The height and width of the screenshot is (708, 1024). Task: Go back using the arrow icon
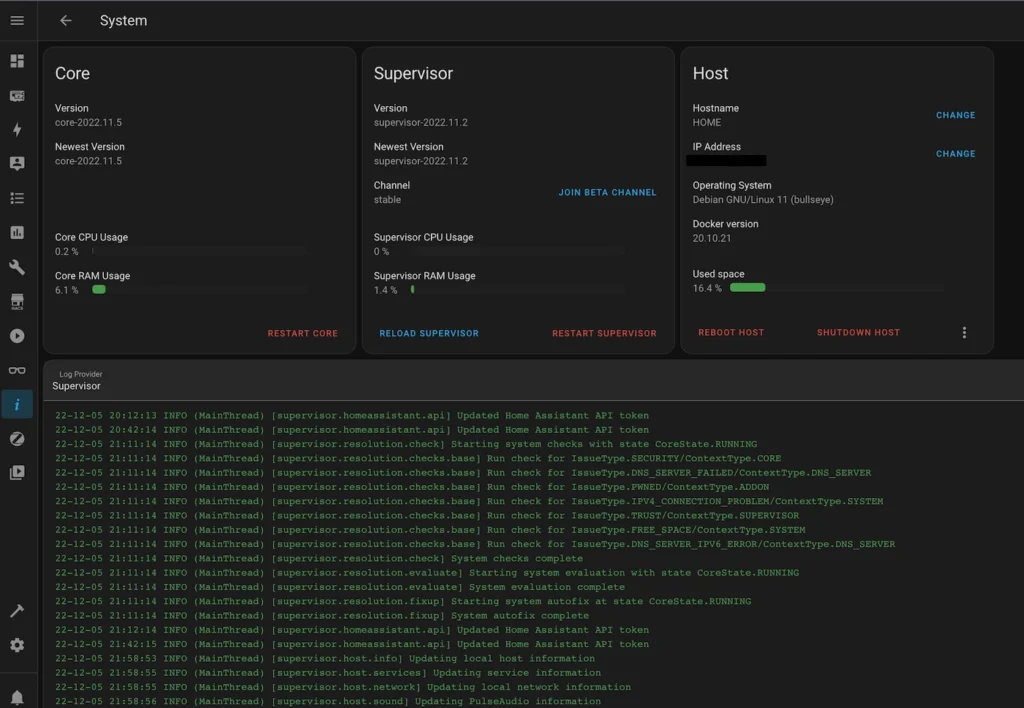click(x=66, y=21)
